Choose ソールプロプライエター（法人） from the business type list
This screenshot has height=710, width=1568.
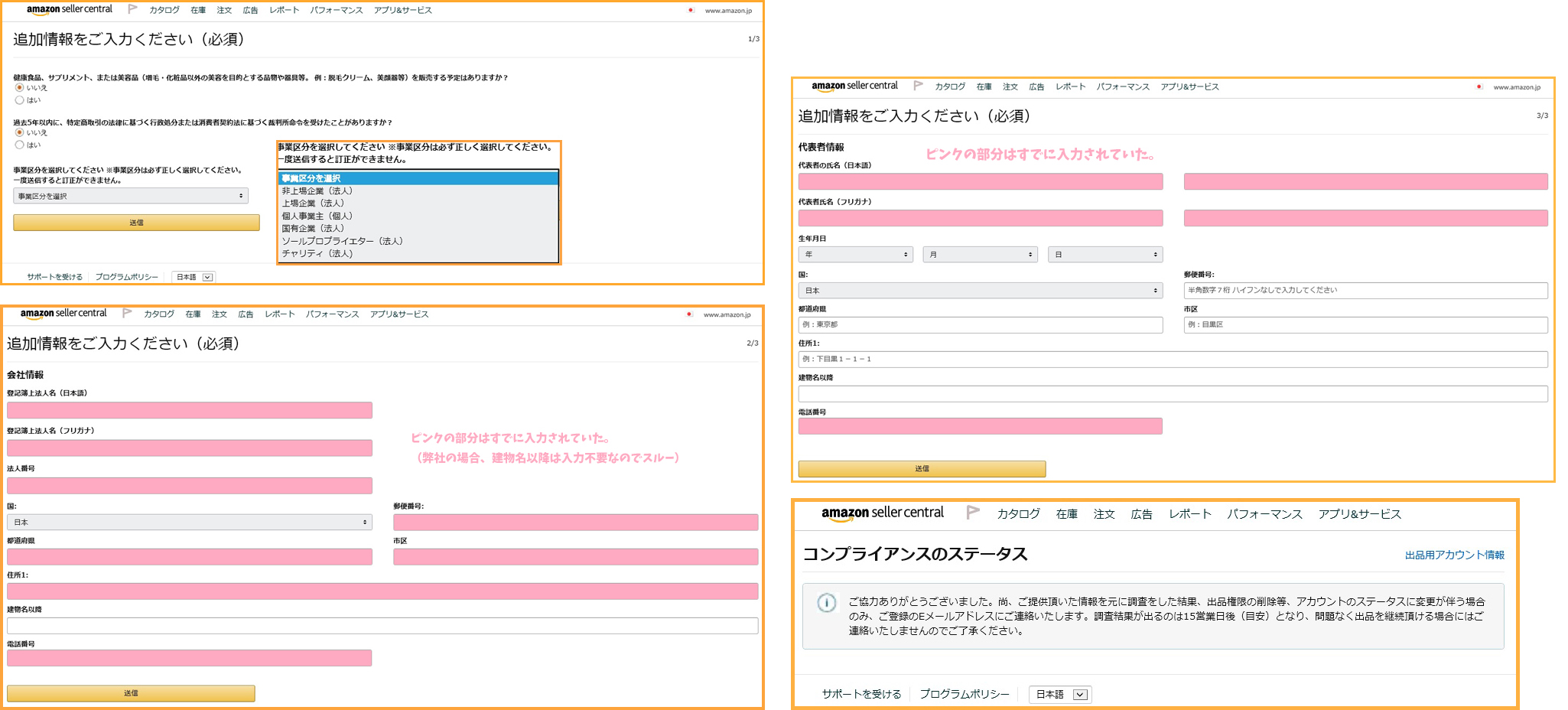(x=418, y=240)
